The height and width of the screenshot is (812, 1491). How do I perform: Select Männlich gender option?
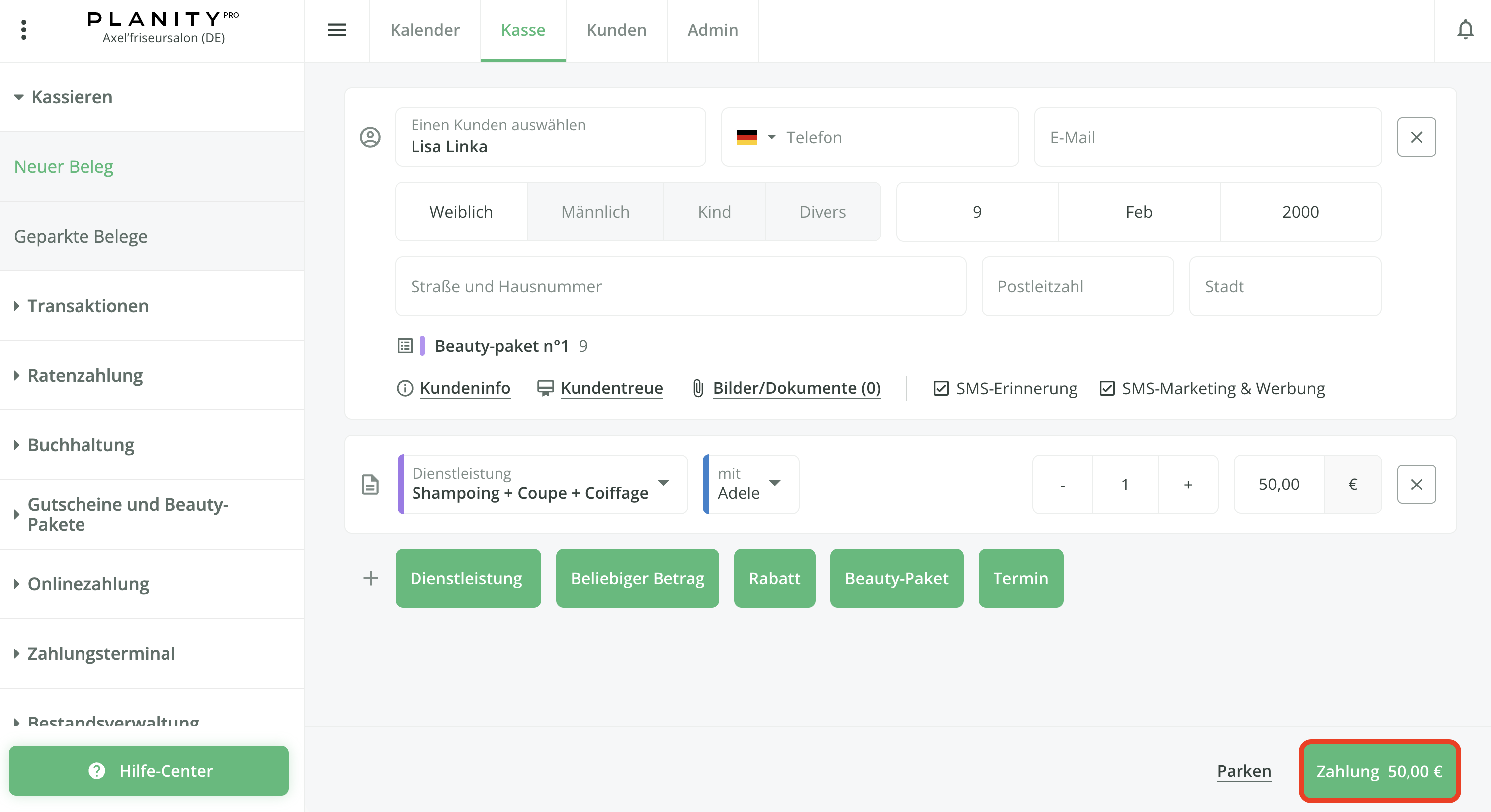(x=594, y=212)
